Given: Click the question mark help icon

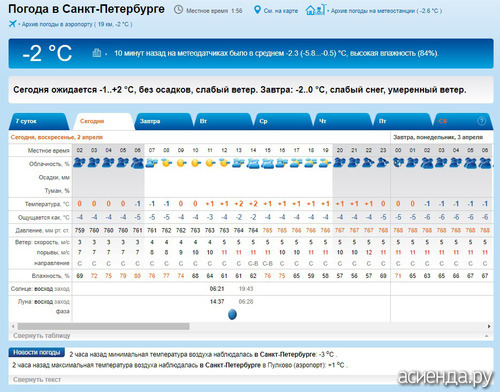Looking at the screenshot, I should click(x=481, y=121).
